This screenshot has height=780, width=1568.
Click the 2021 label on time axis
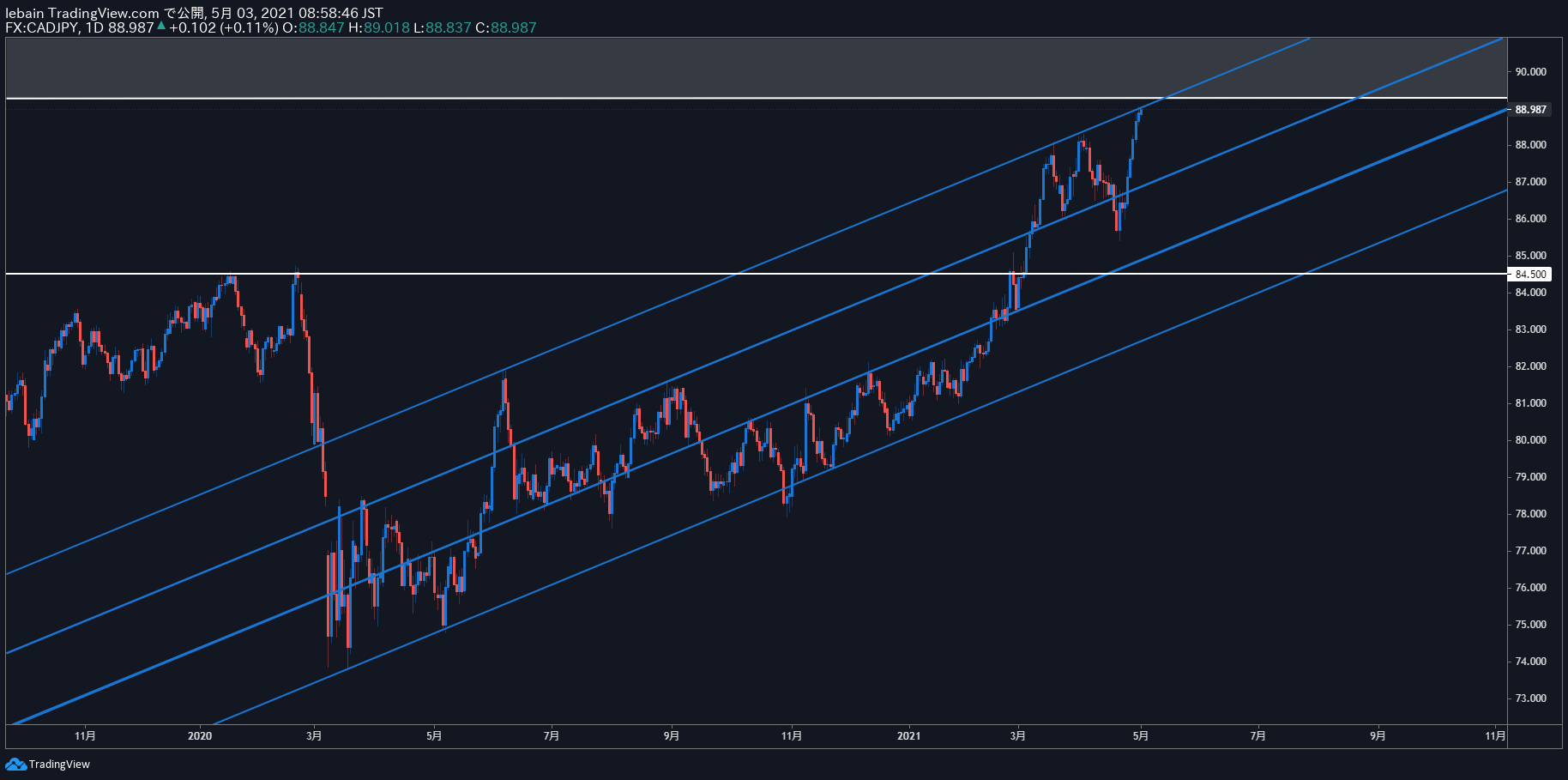click(908, 735)
